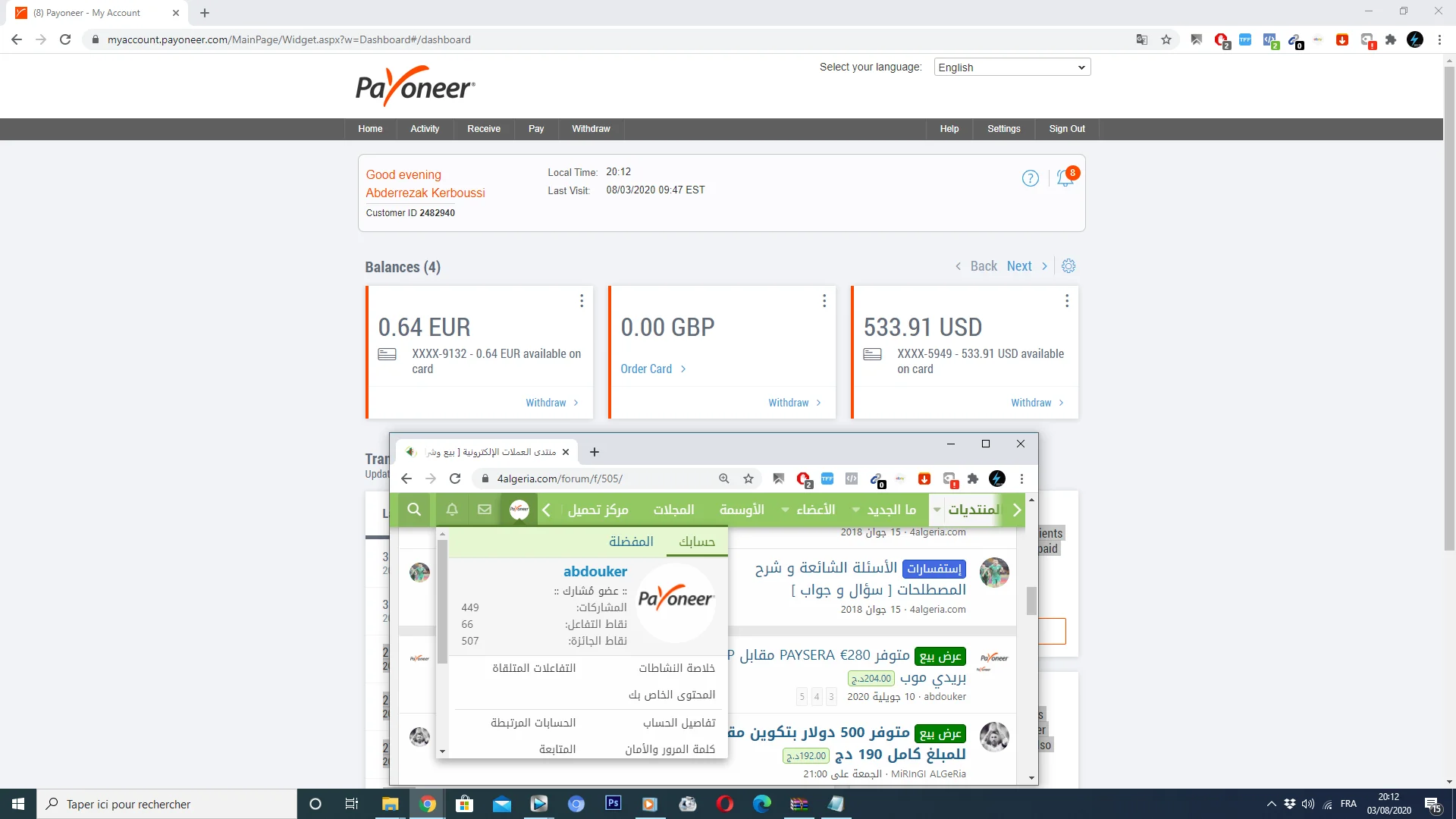Expand the المنتديات forum menu arrow
This screenshot has width=1456, height=819.
[x=937, y=510]
